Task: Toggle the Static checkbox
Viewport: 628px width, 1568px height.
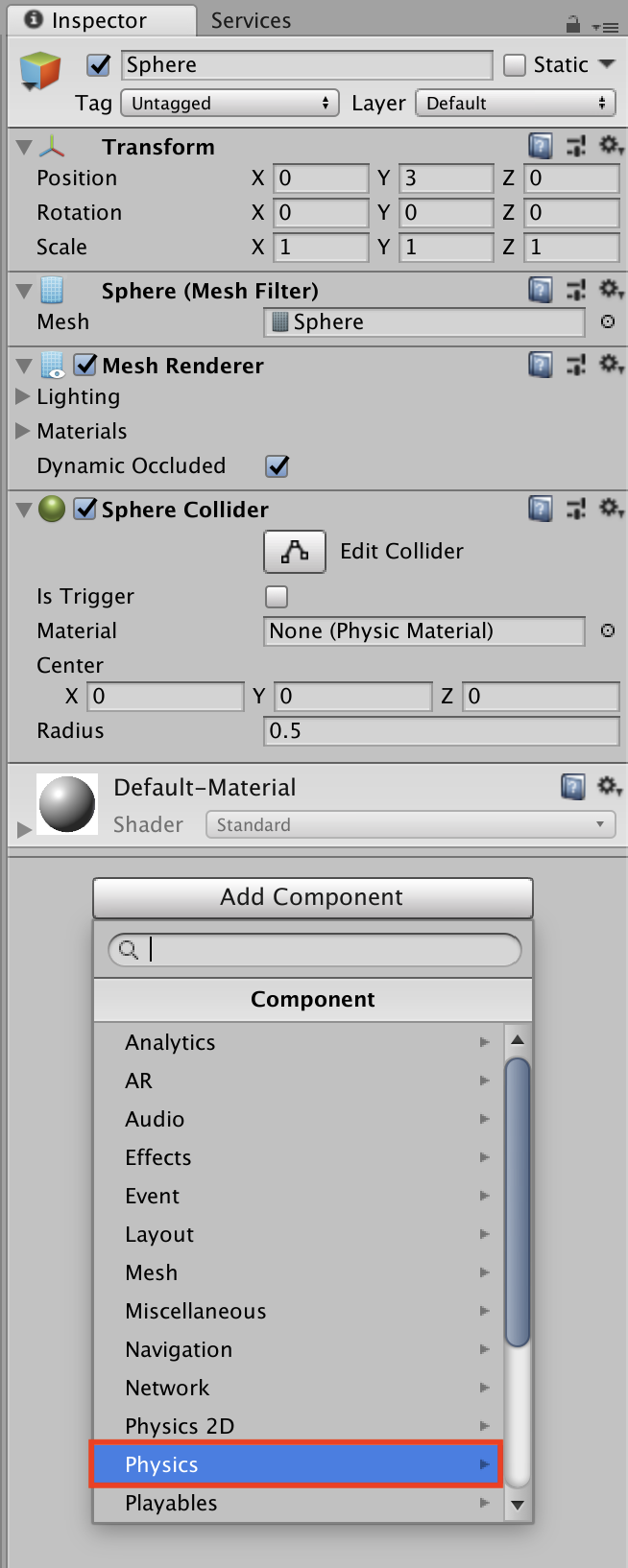Action: pyautogui.click(x=516, y=65)
